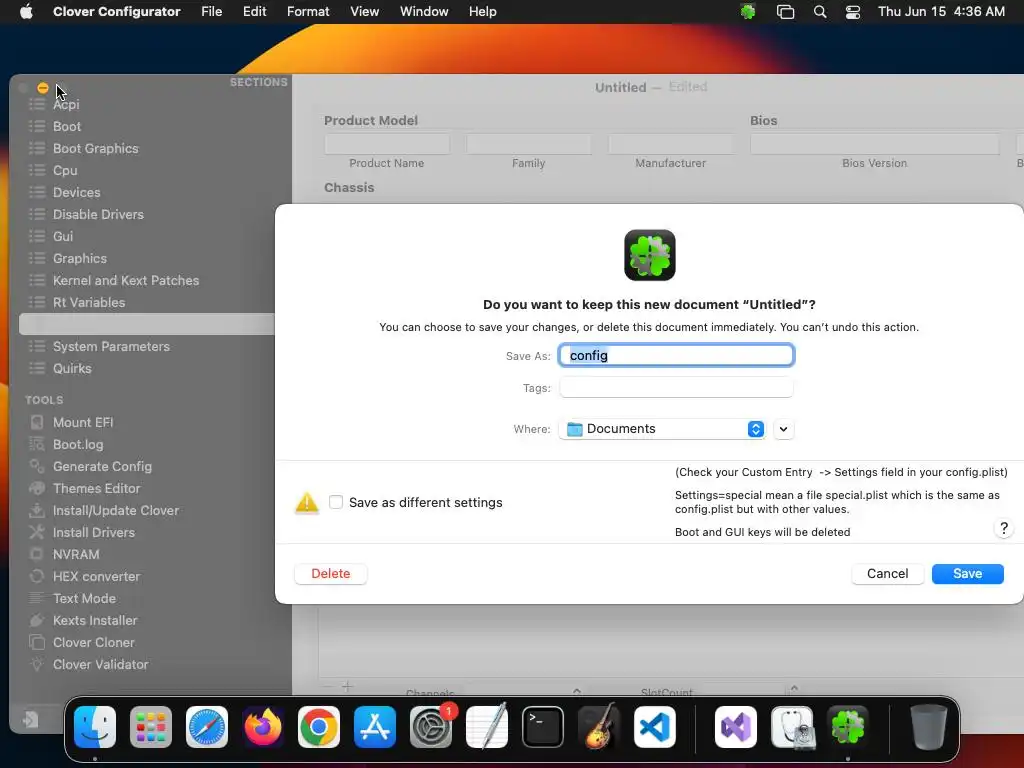Viewport: 1024px width, 768px height.
Task: Open Launchpad from the Dock
Action: coord(151,727)
